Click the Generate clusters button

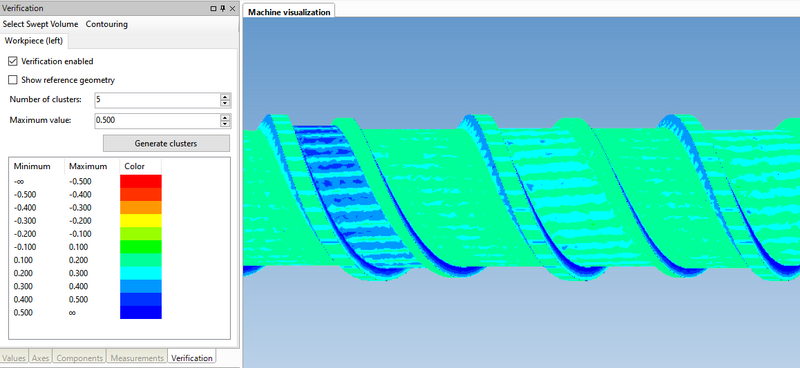click(x=166, y=143)
